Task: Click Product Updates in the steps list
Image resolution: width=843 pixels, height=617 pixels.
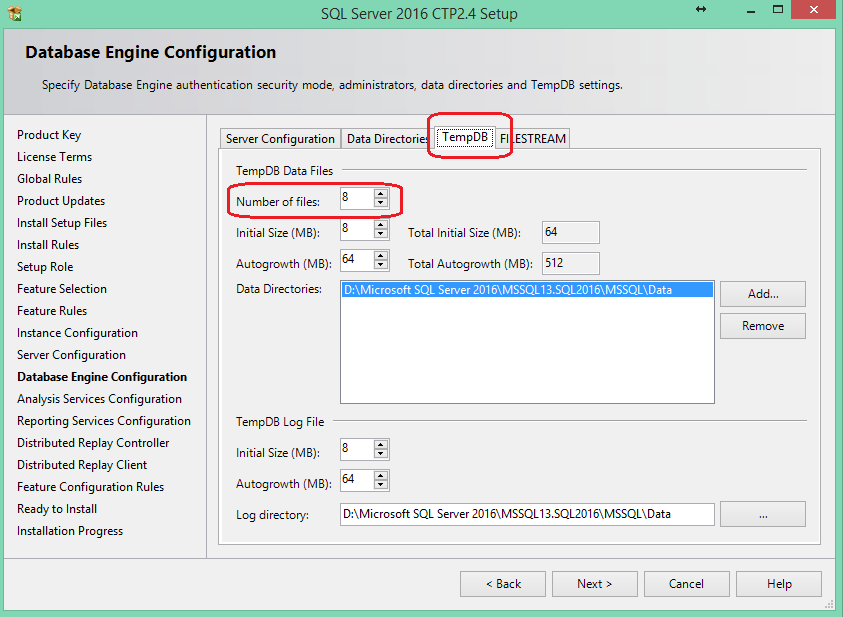Action: (61, 201)
